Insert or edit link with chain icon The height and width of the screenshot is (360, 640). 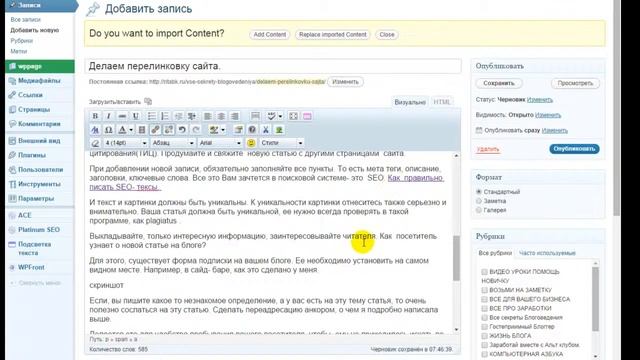click(x=155, y=130)
